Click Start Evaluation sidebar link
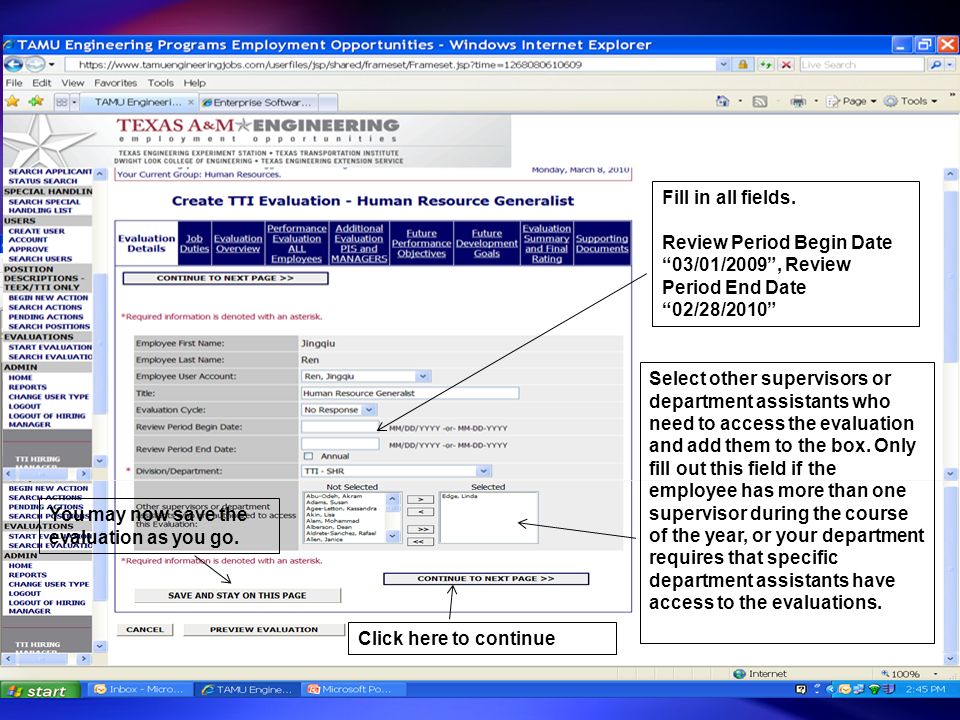 50,347
